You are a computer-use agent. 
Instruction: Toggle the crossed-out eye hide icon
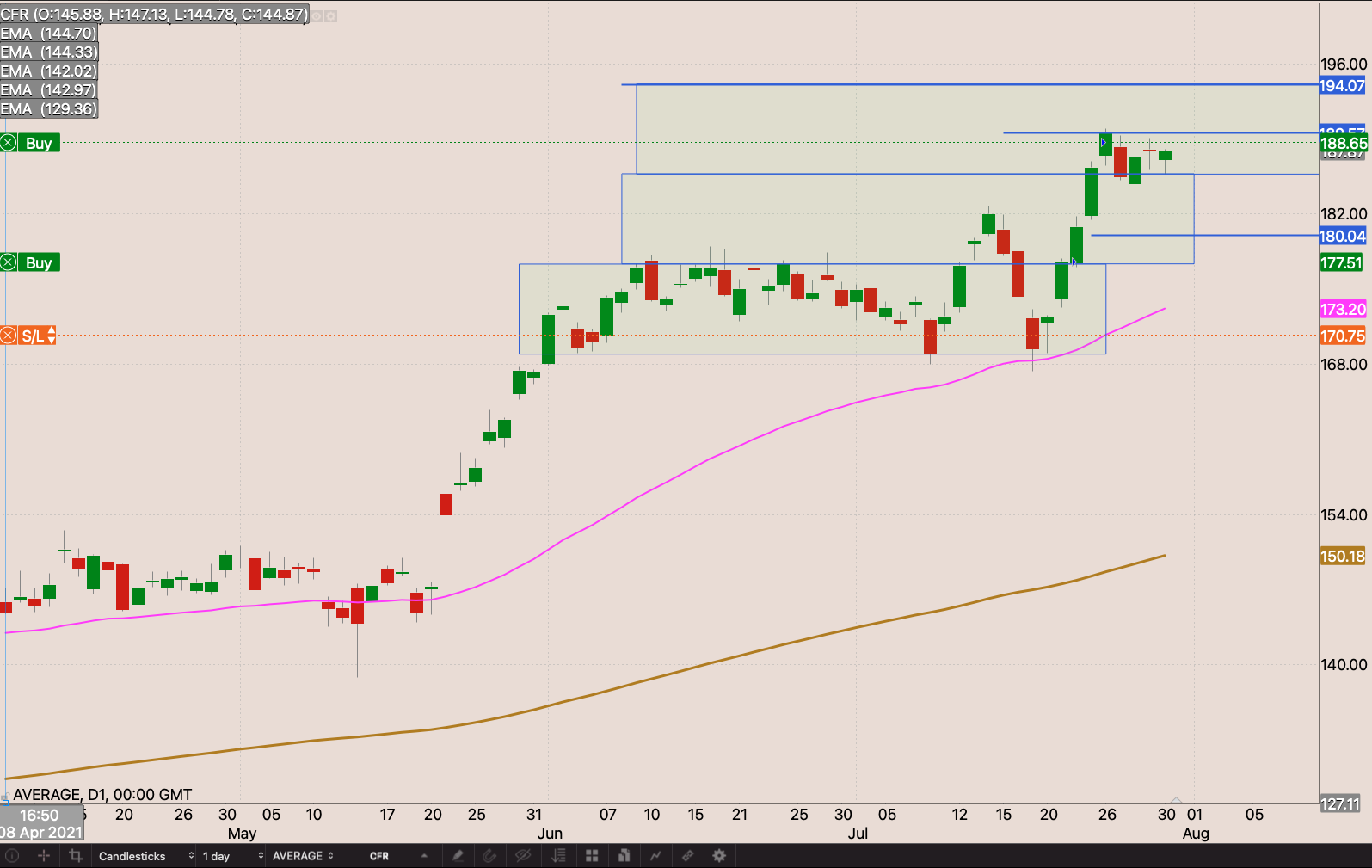click(x=522, y=856)
